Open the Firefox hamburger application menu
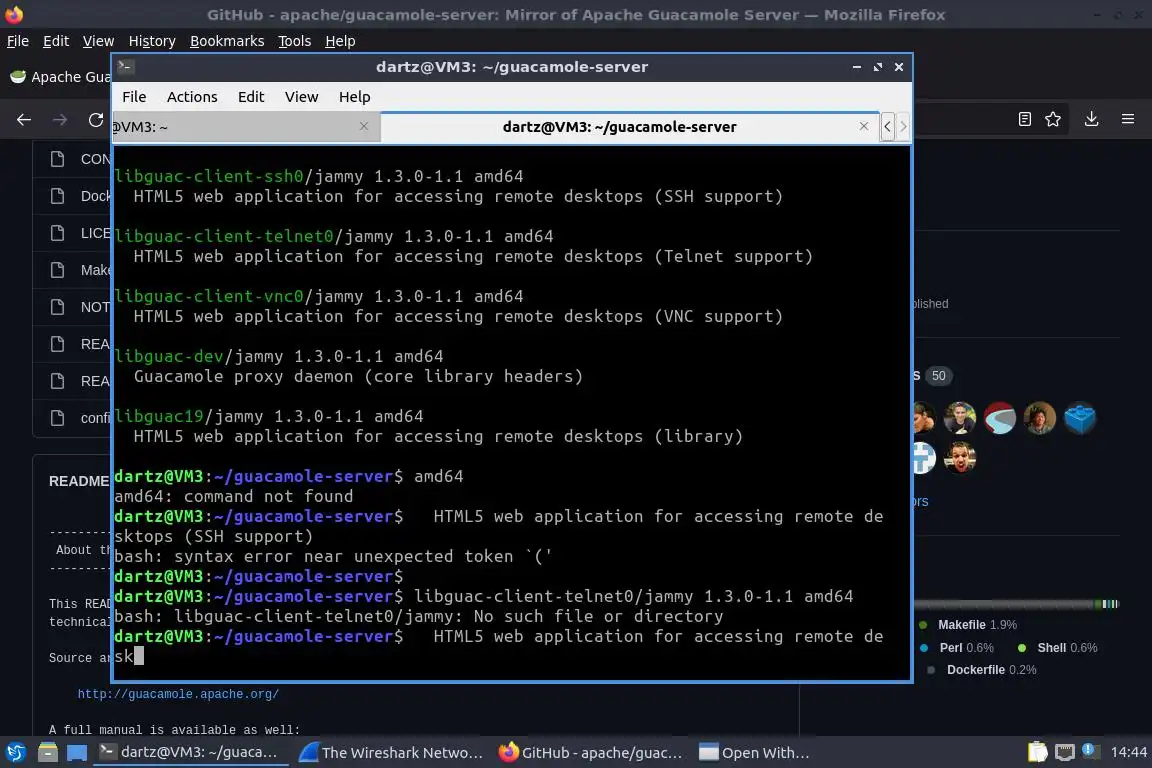1152x768 pixels. coord(1128,119)
